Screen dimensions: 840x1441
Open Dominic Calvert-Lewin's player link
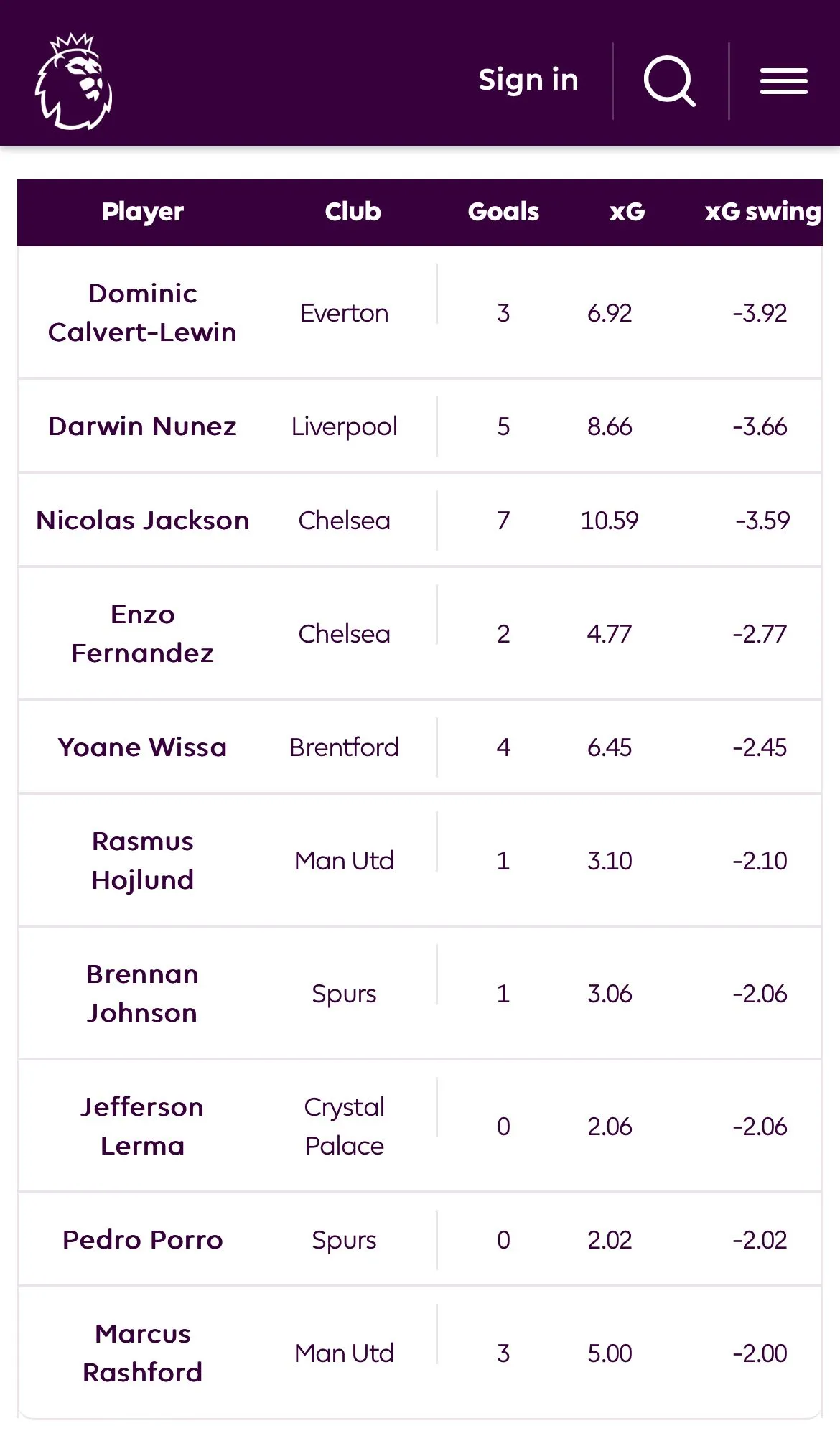(x=142, y=313)
